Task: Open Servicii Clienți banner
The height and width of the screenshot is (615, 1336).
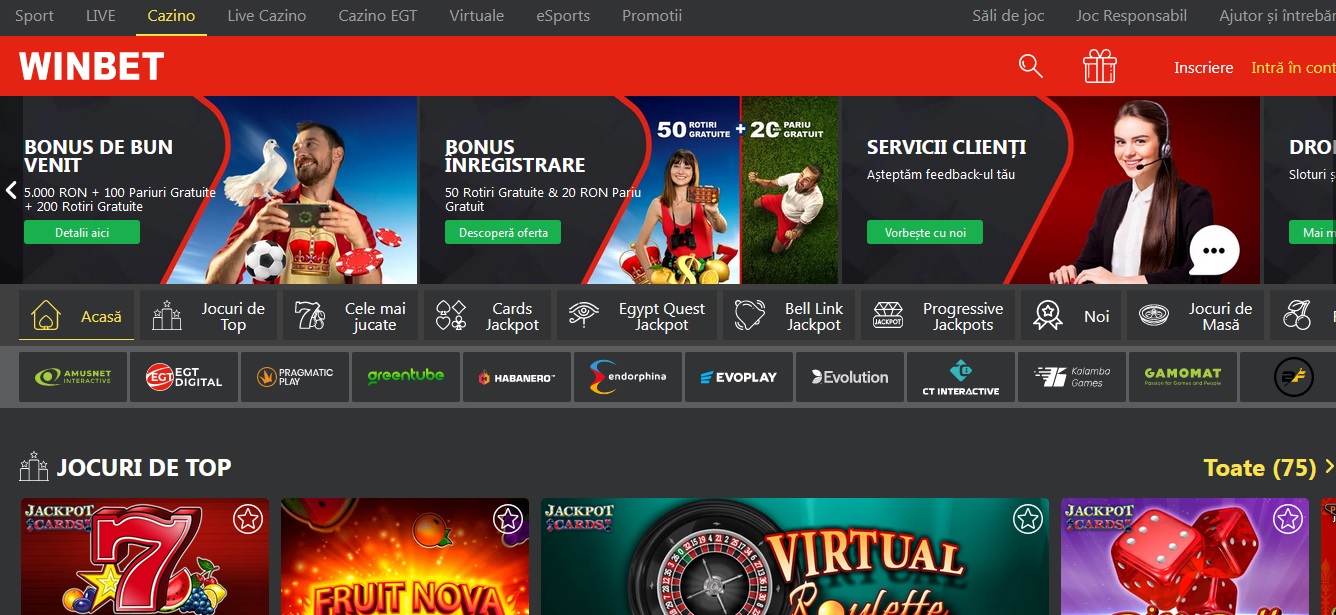Action: [1051, 190]
